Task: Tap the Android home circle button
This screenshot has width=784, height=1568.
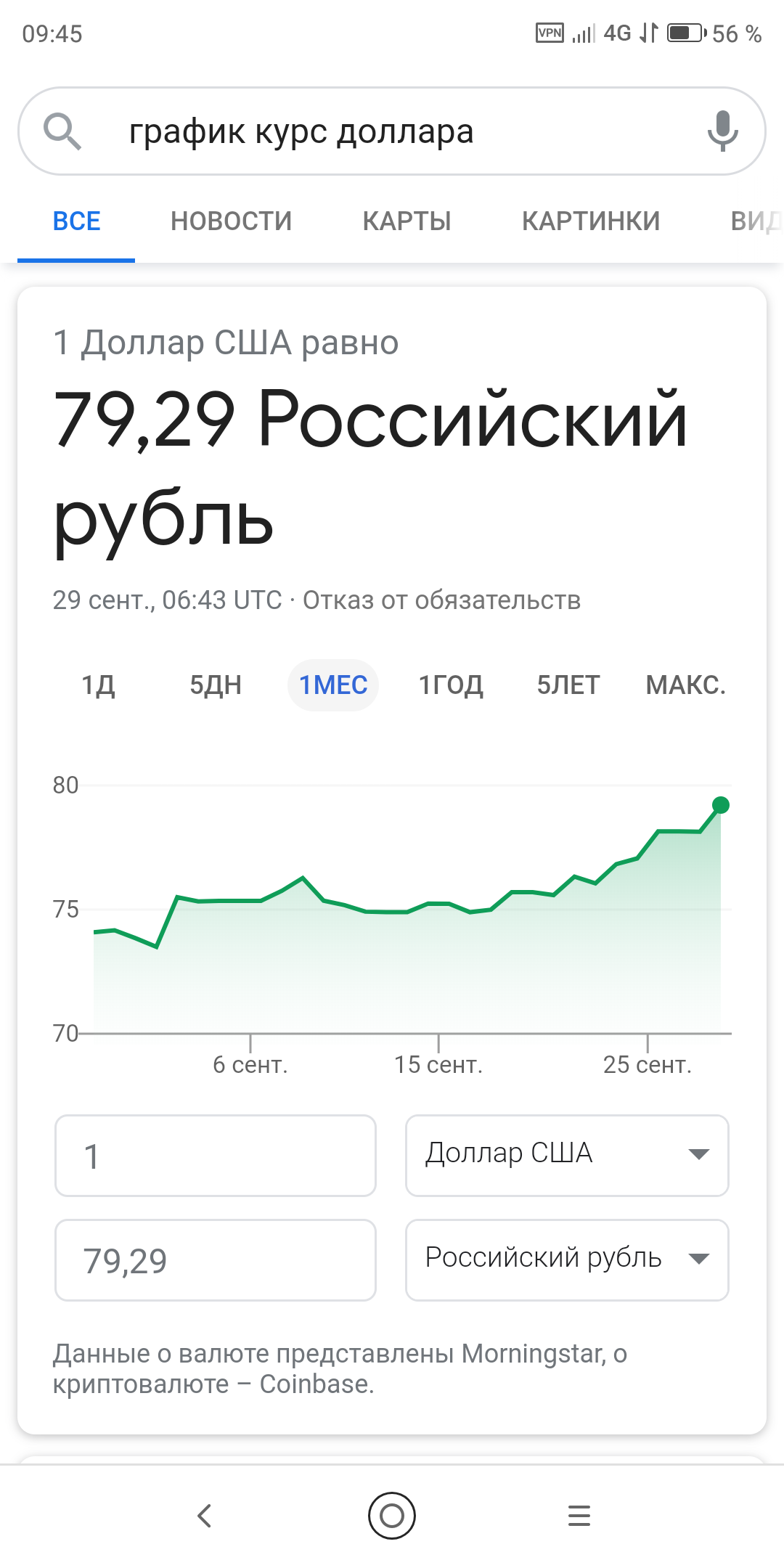Action: pyautogui.click(x=392, y=1516)
